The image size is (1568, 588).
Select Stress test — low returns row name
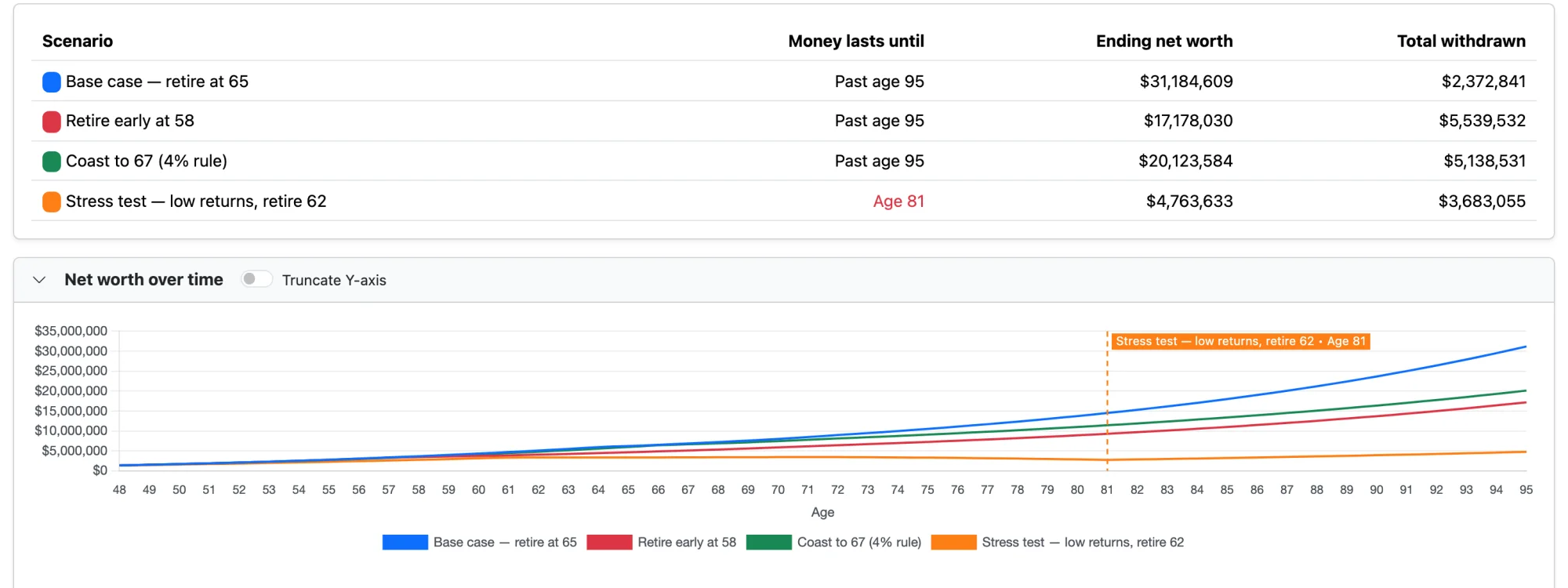[196, 201]
